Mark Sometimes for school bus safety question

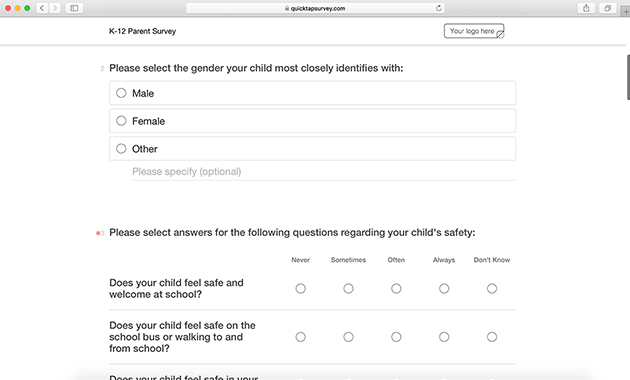point(348,337)
